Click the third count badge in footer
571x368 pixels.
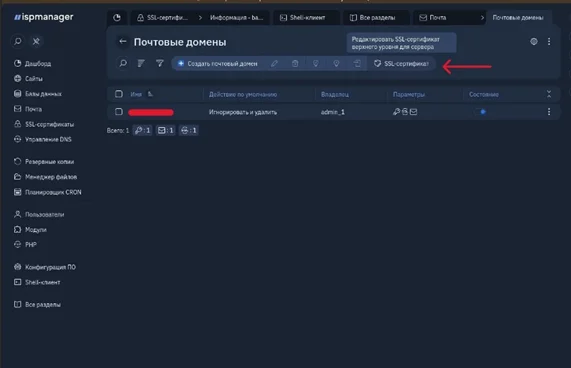point(189,130)
